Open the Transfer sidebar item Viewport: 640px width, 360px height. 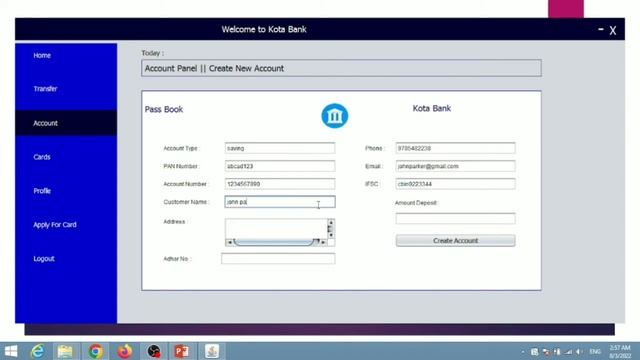45,89
